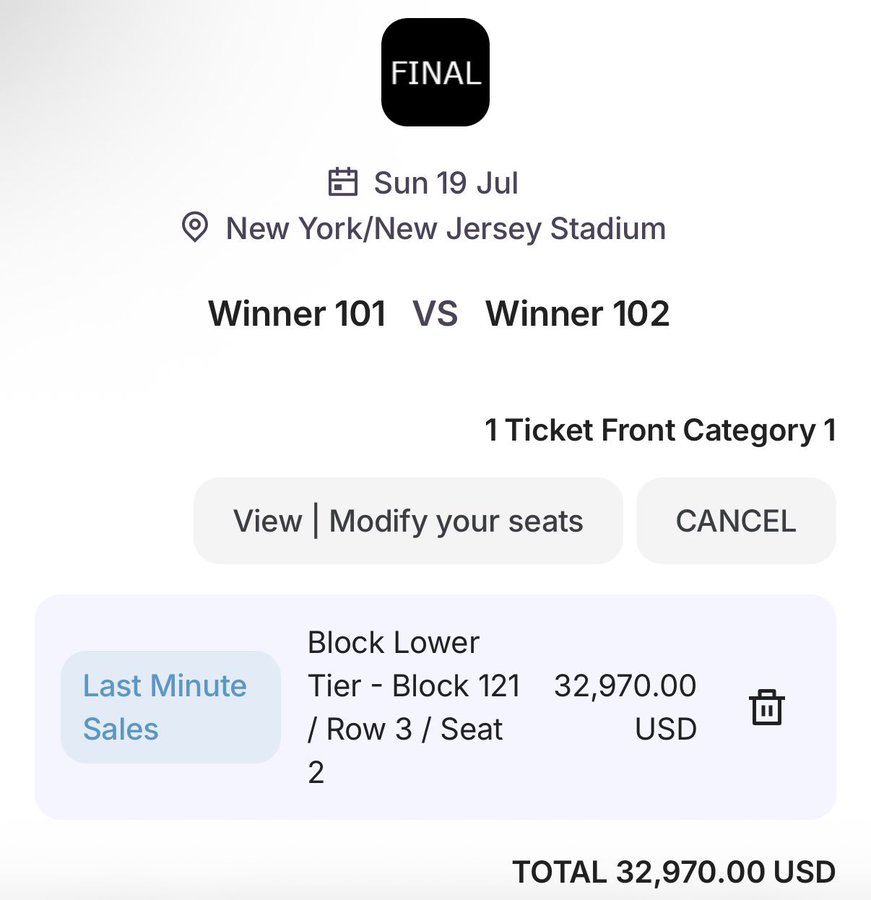Click the black FINAL badge

(x=435, y=72)
